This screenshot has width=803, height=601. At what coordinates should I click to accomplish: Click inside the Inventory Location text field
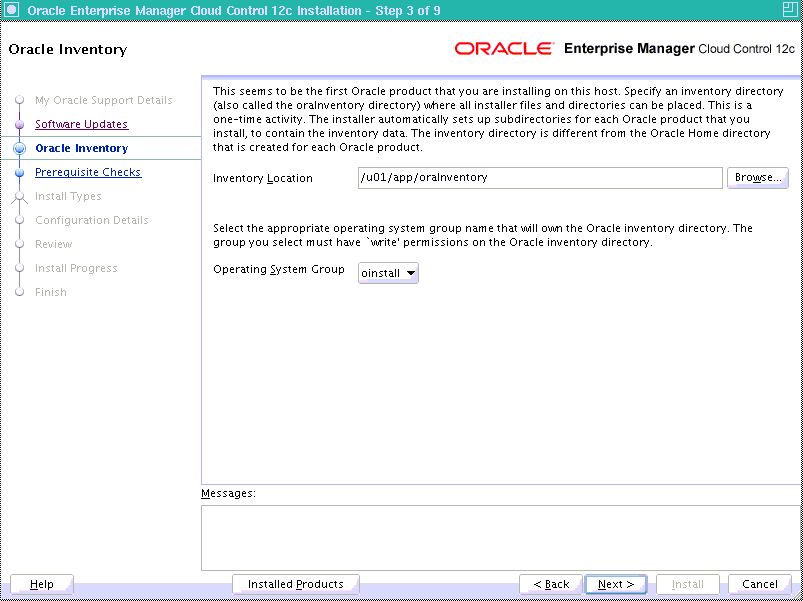tap(539, 178)
